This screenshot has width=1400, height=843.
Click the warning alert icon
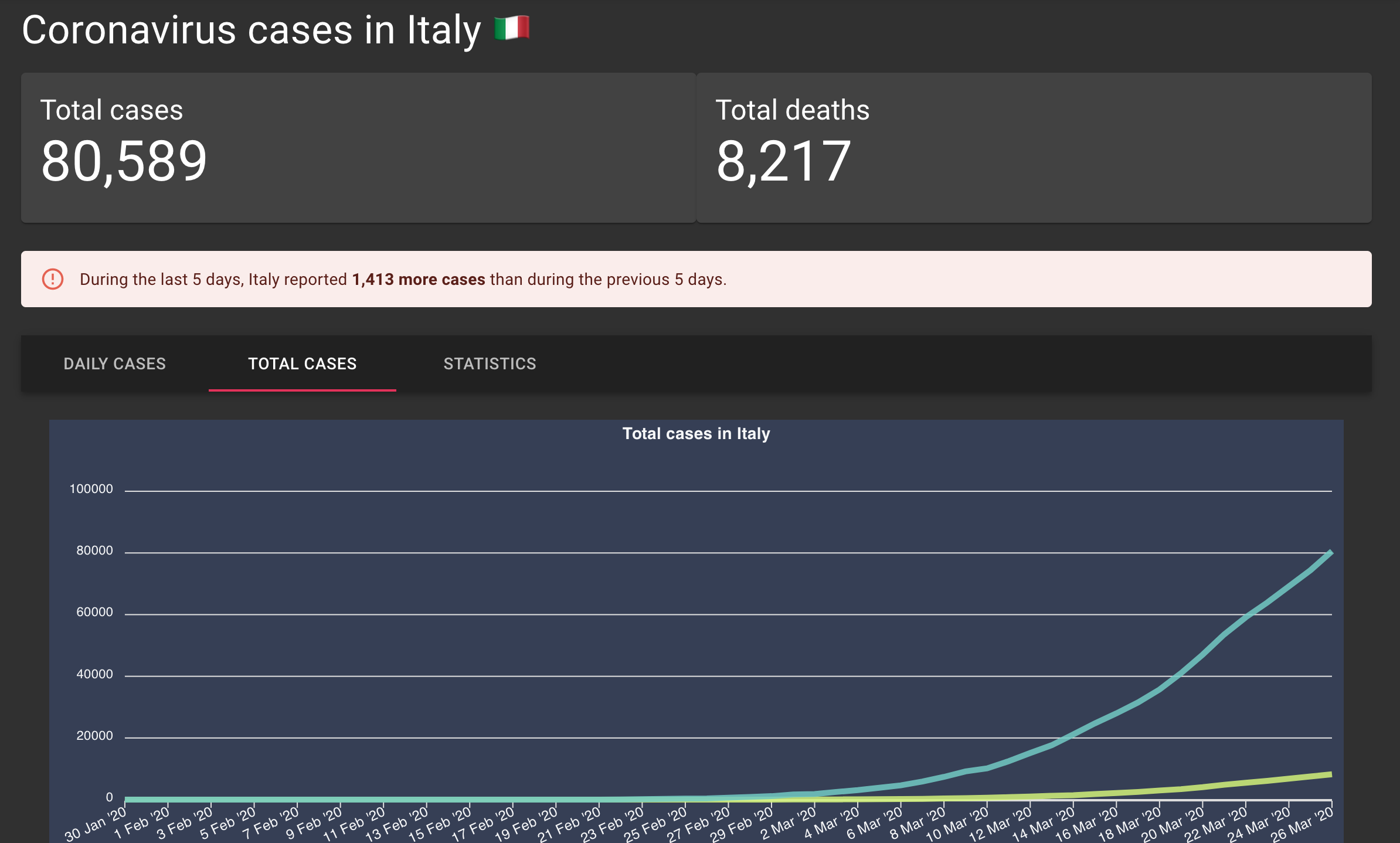[x=53, y=279]
